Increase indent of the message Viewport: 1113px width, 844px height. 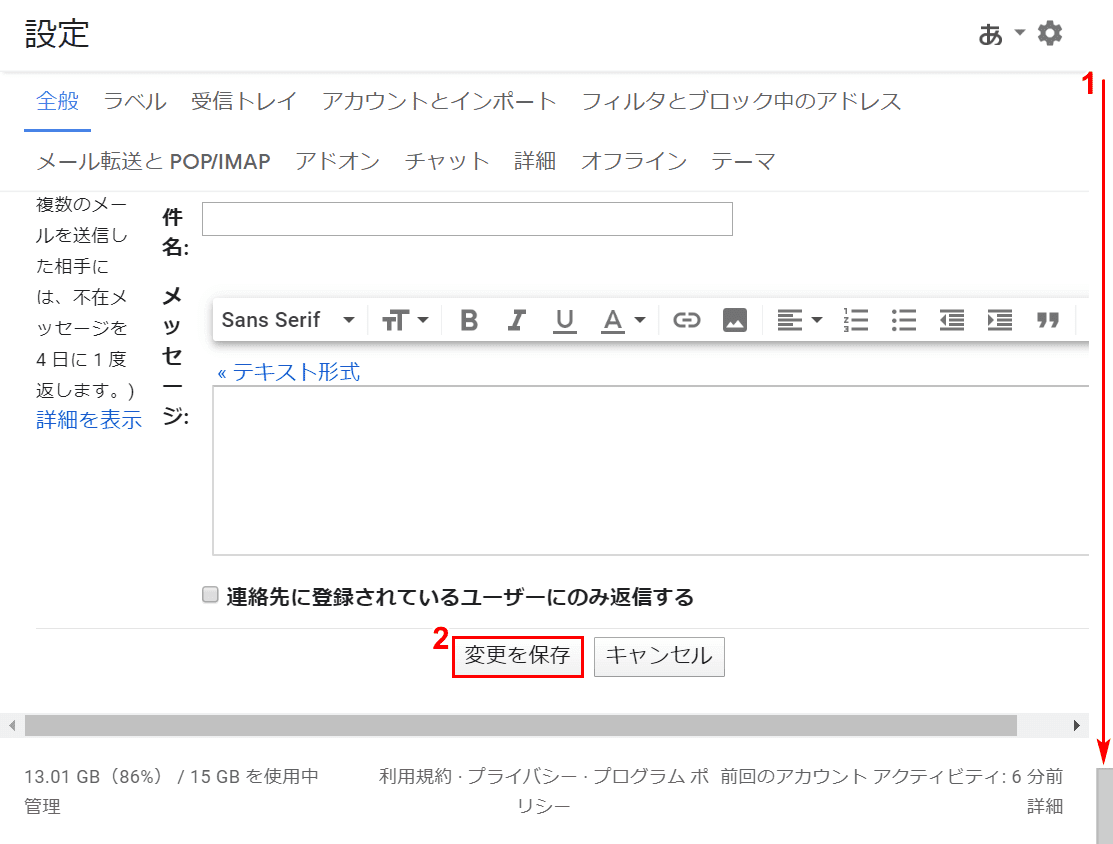(x=999, y=320)
